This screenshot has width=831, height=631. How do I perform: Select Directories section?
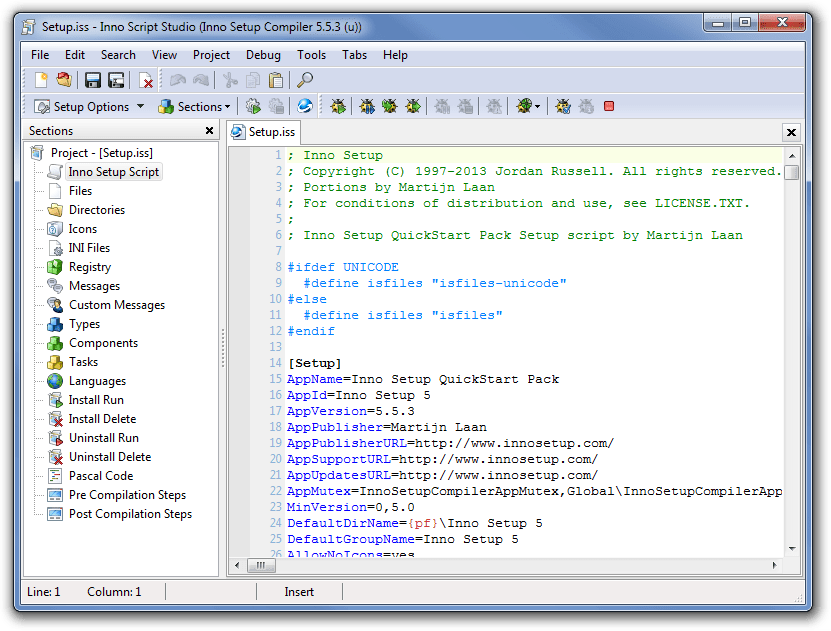(x=97, y=210)
